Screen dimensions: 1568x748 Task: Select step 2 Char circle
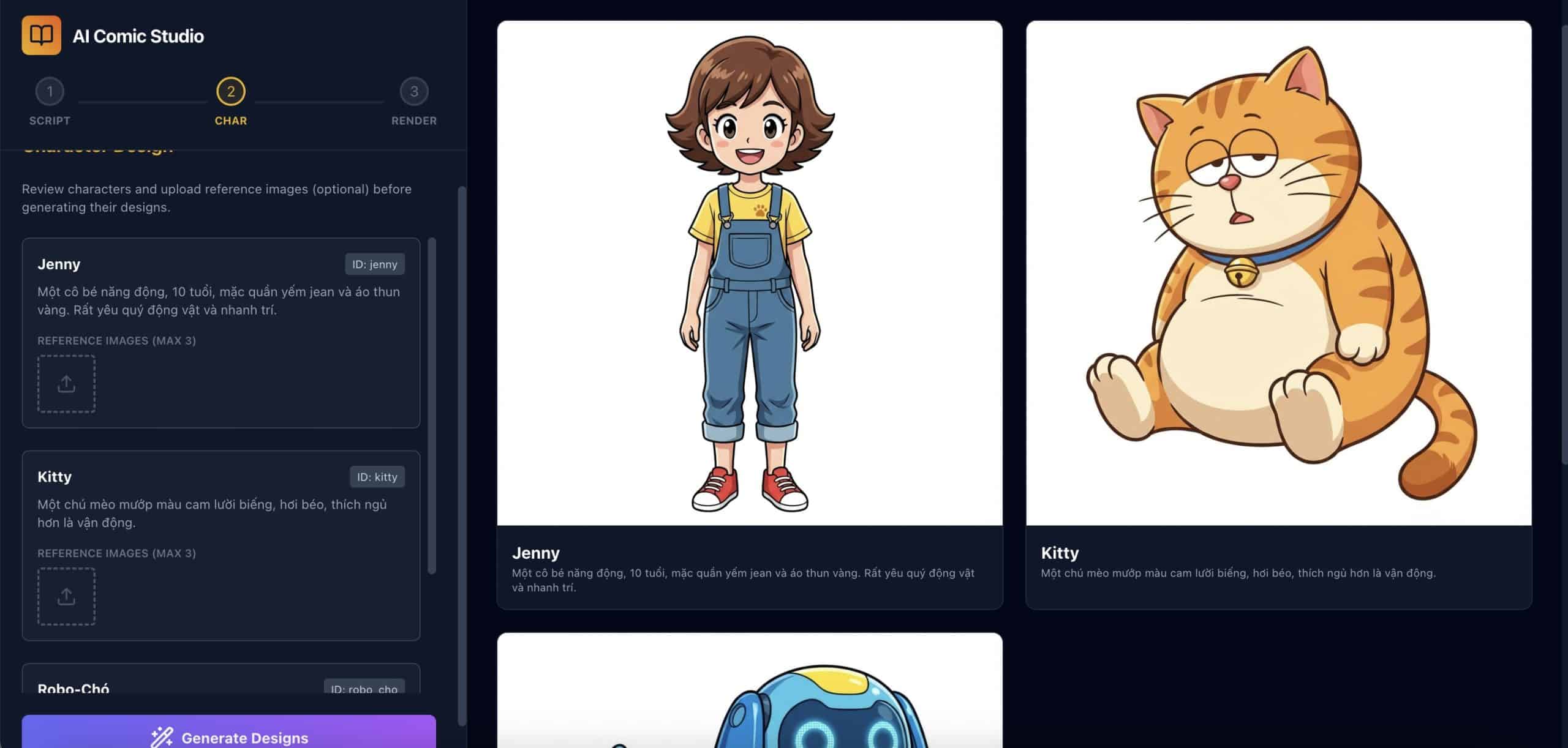[x=231, y=92]
